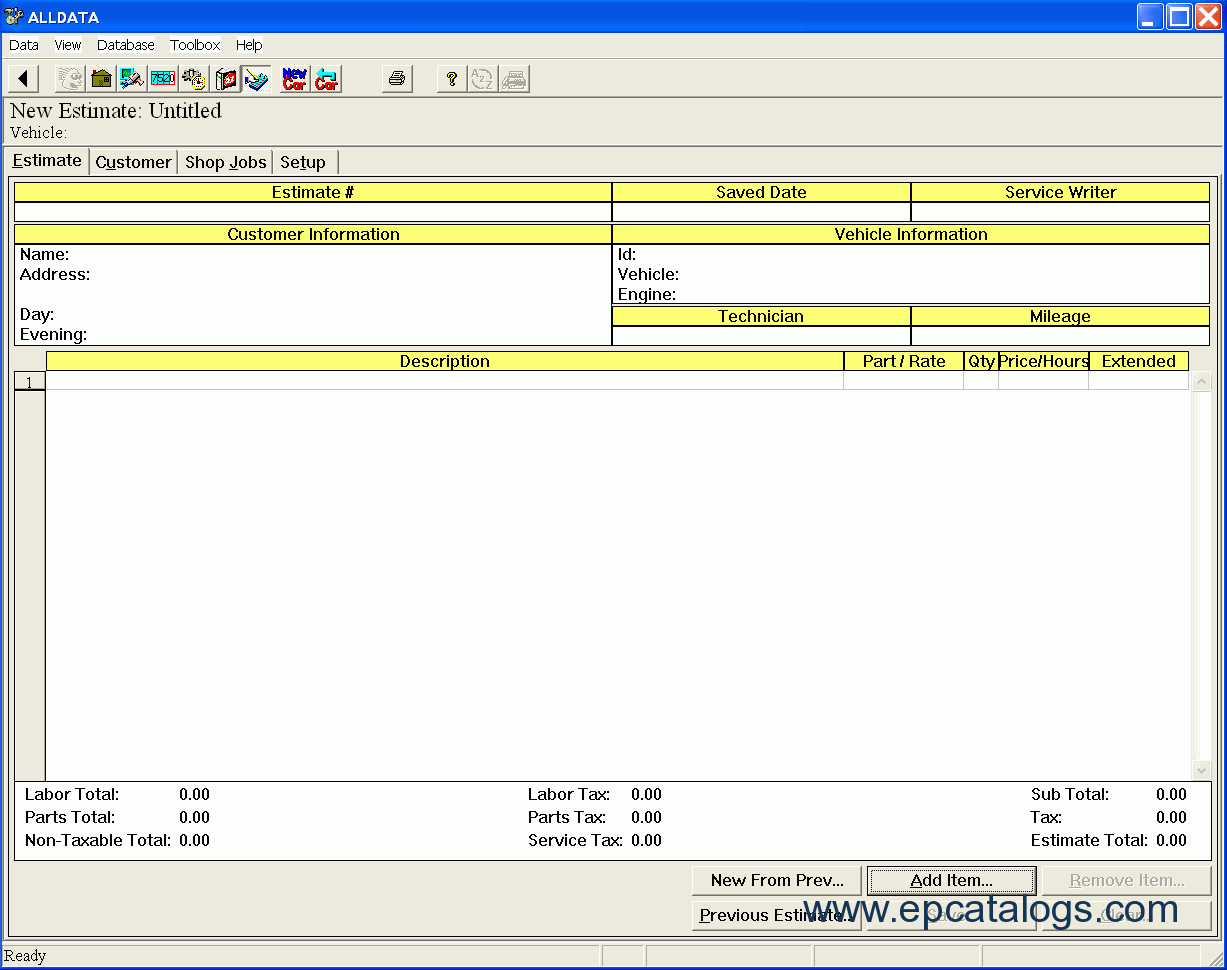Select row header 1 in the items grid
The image size is (1227, 970).
(30, 381)
